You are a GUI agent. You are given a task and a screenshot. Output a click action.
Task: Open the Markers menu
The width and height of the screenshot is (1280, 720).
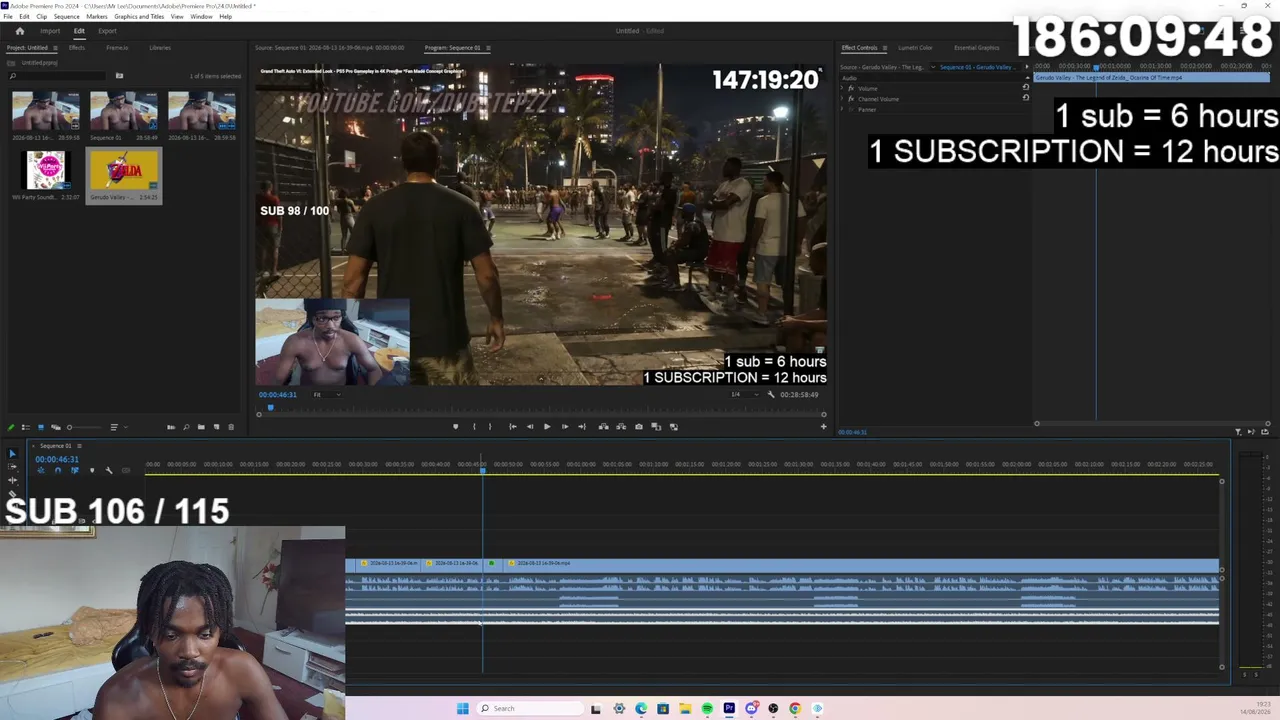point(97,17)
